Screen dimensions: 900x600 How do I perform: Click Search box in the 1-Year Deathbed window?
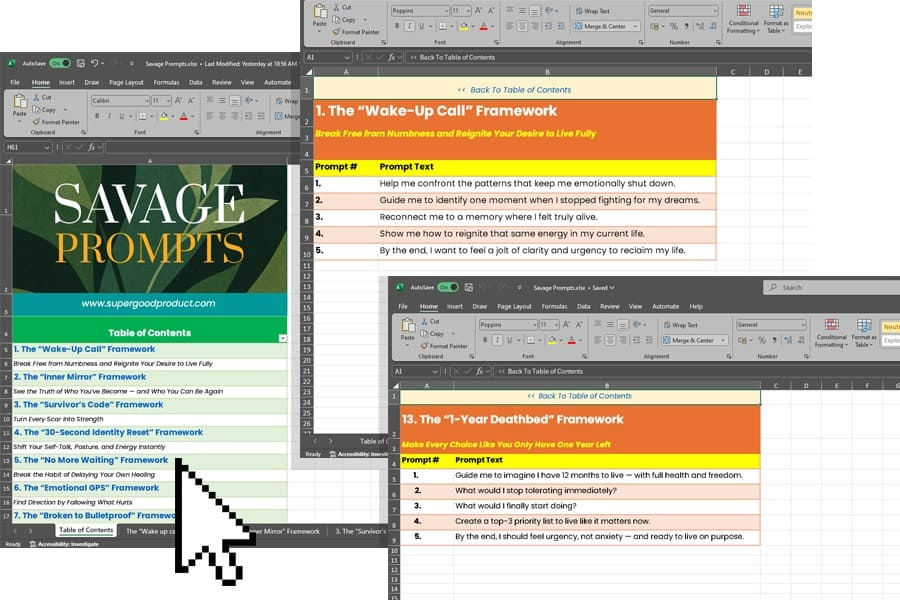(x=831, y=287)
